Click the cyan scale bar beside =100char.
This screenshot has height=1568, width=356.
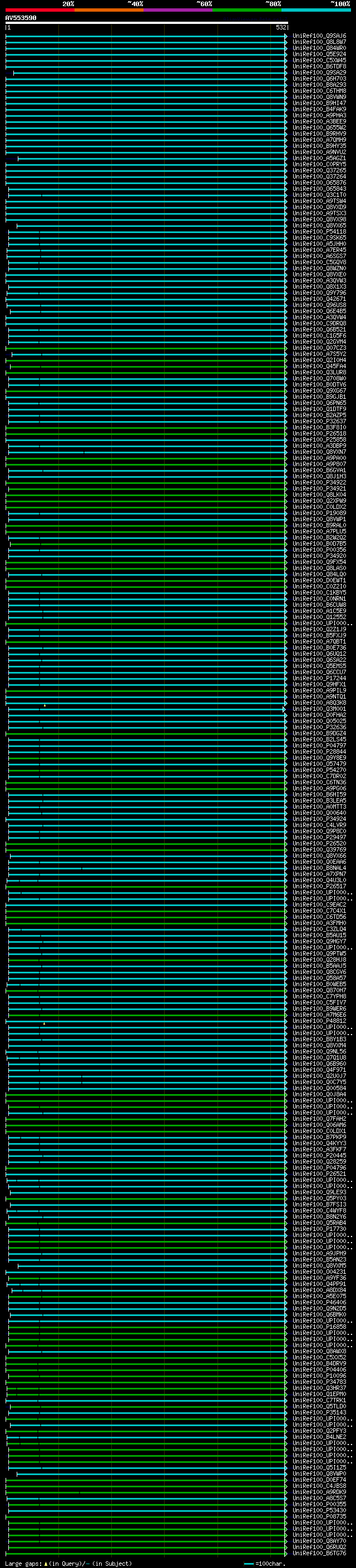248,1564
